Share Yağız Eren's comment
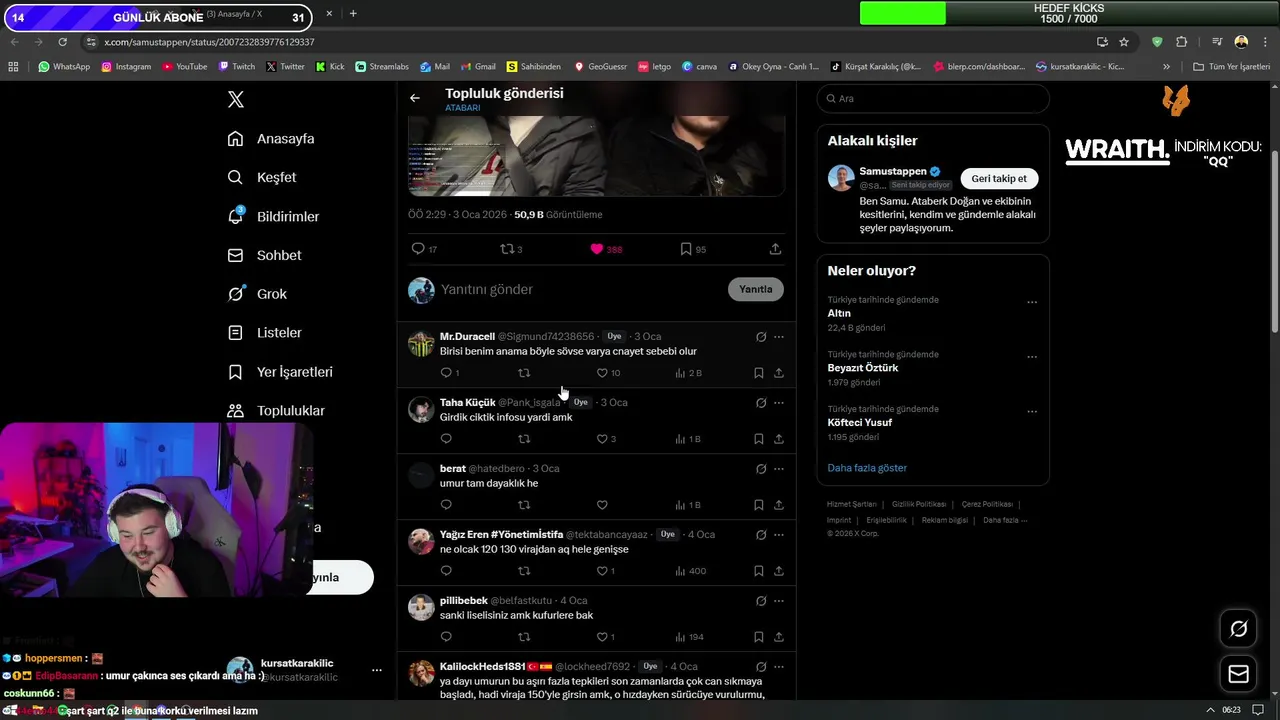Screen dimensions: 1280x720 [779, 571]
